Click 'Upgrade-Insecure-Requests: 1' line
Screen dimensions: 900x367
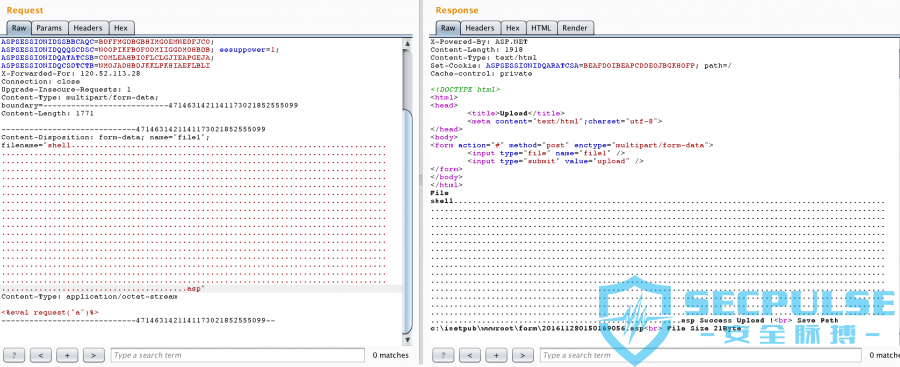(x=66, y=90)
